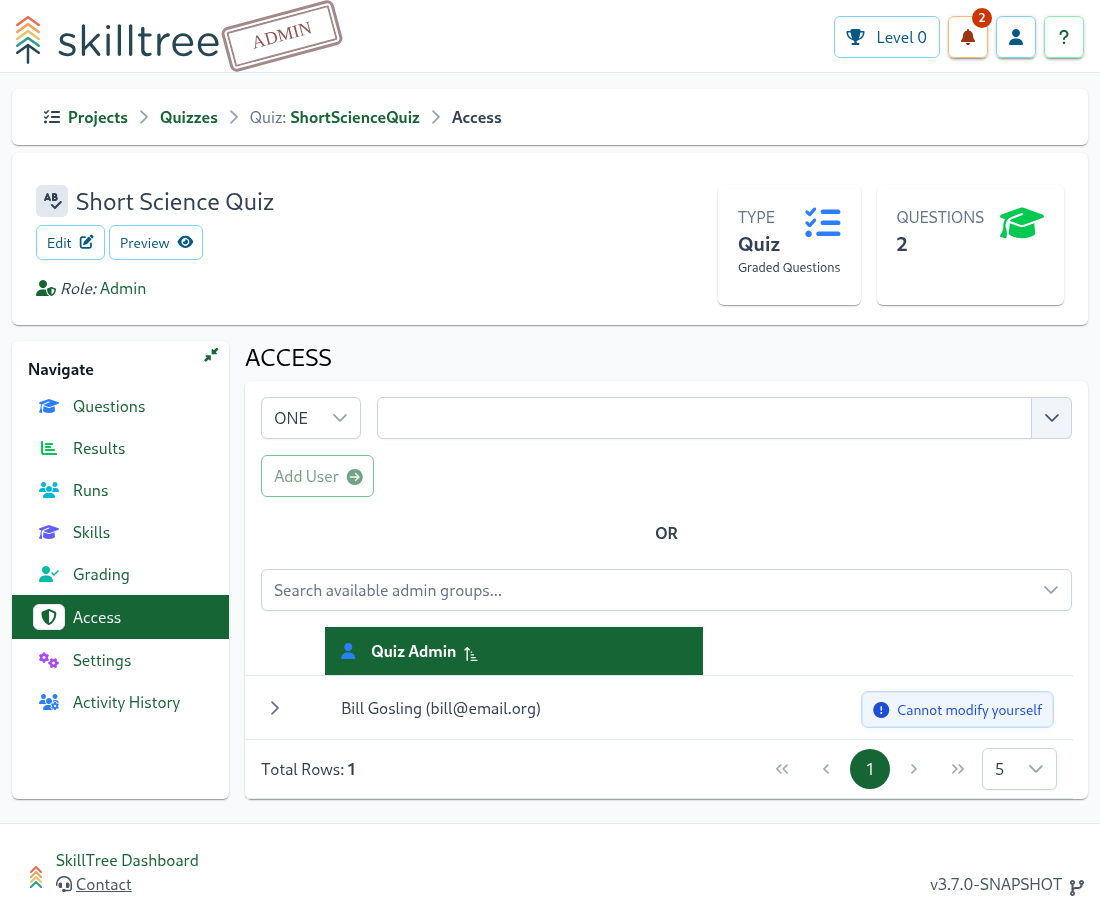Image resolution: width=1100 pixels, height=920 pixels.
Task: Click the Access shield icon
Action: point(48,618)
